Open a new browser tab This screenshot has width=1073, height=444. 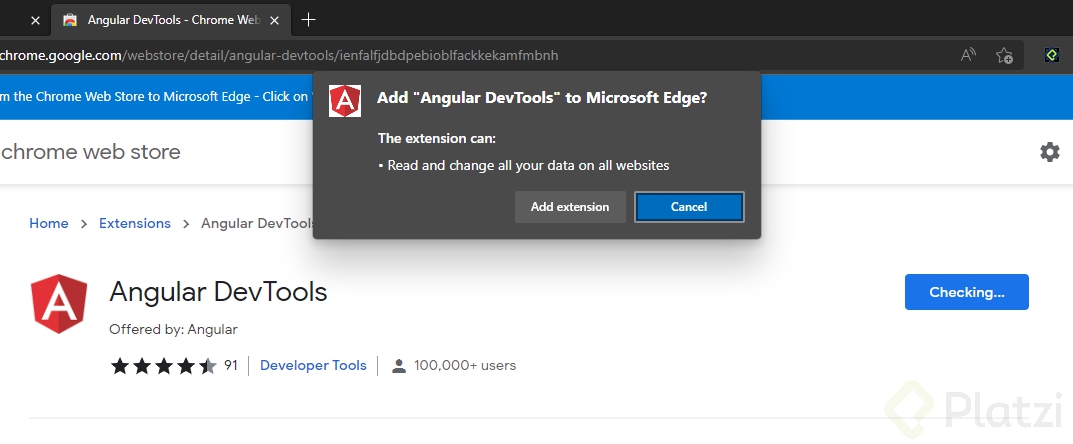click(x=308, y=20)
